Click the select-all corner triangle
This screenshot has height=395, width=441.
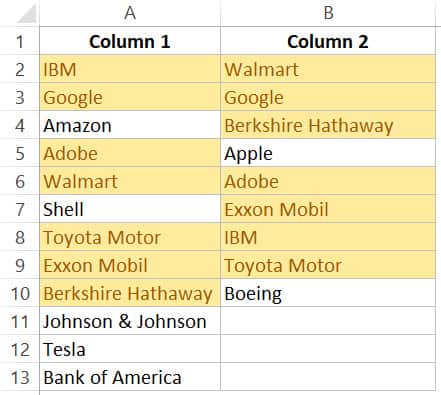(27, 14)
